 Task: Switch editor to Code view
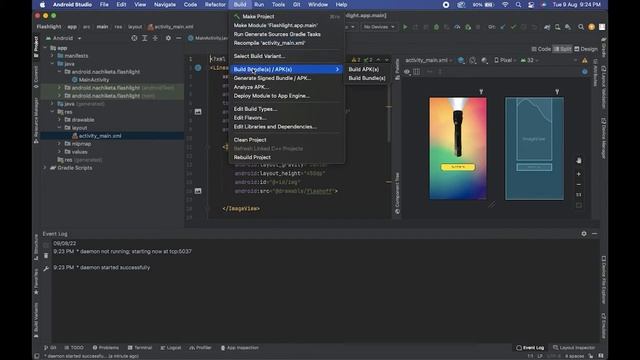(541, 49)
